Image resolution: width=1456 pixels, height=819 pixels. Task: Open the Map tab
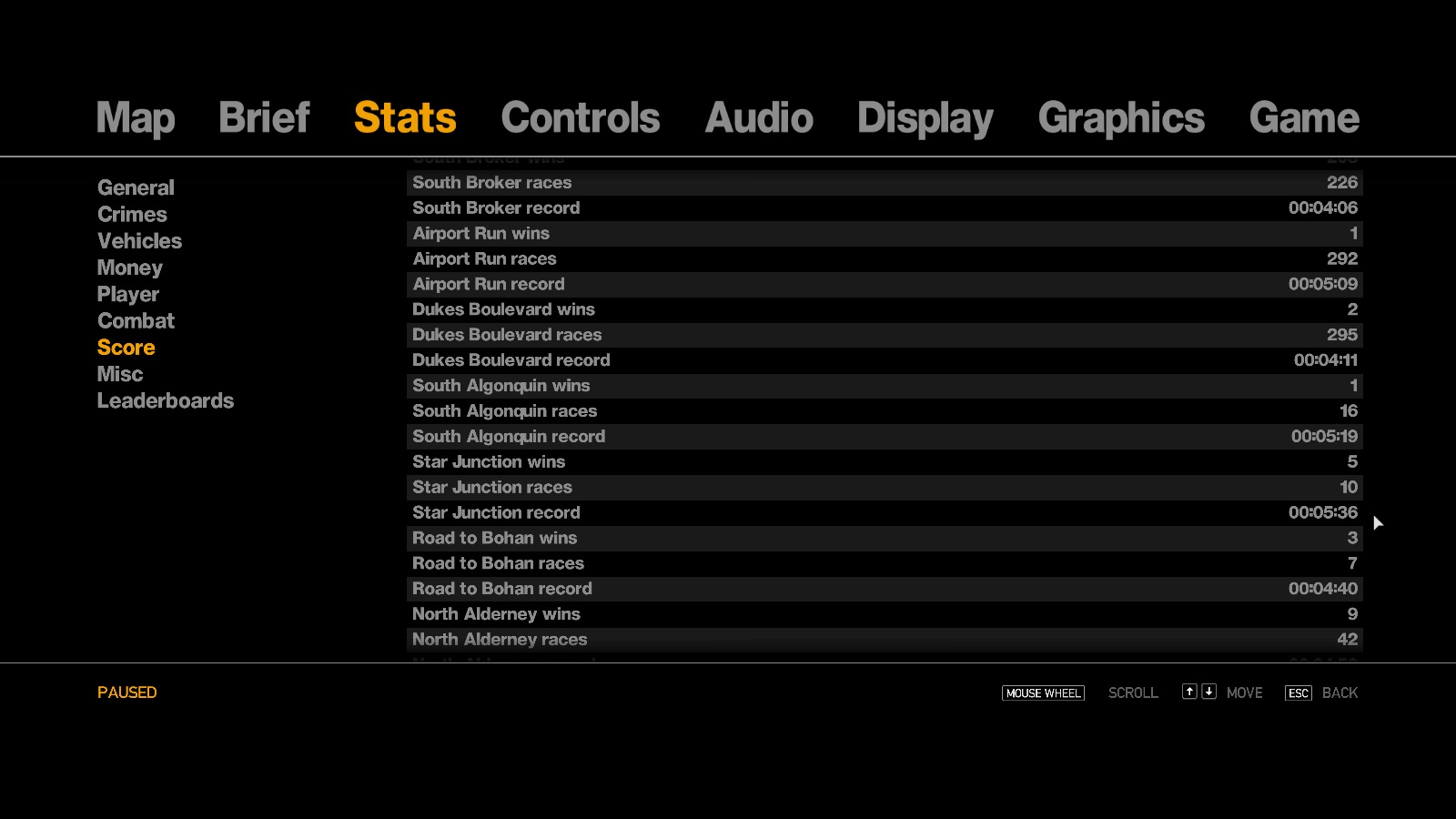136,118
